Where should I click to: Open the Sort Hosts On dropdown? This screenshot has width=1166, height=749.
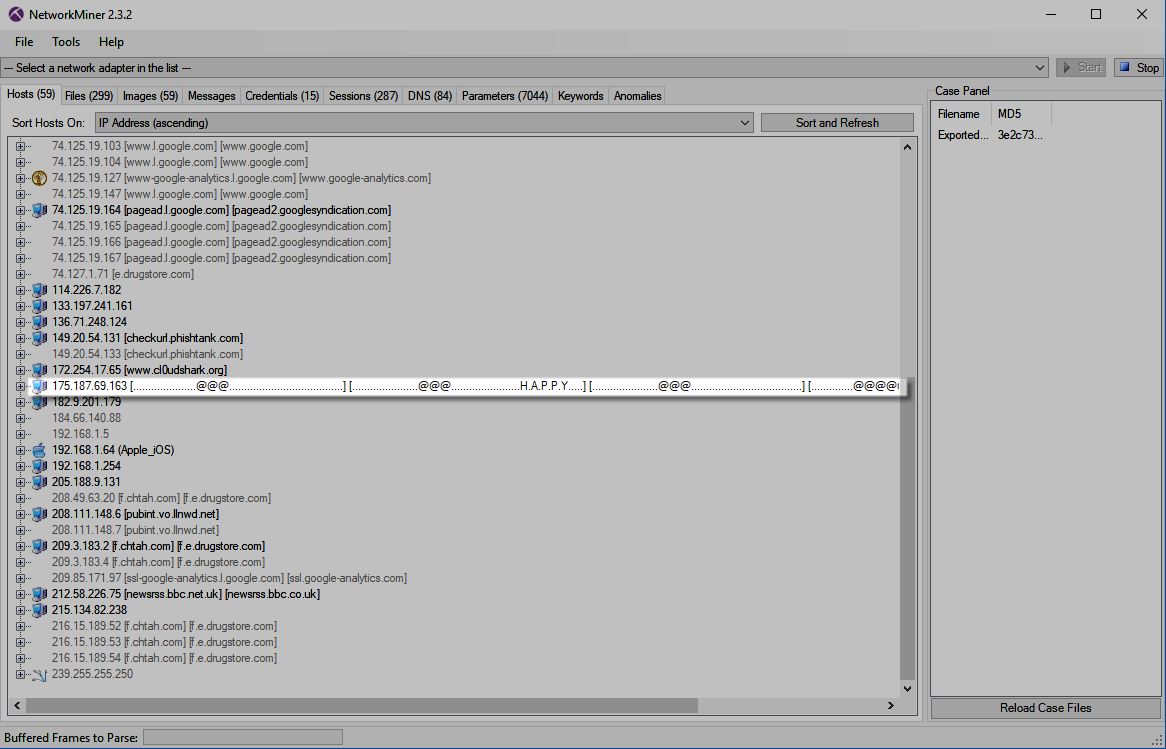(744, 123)
